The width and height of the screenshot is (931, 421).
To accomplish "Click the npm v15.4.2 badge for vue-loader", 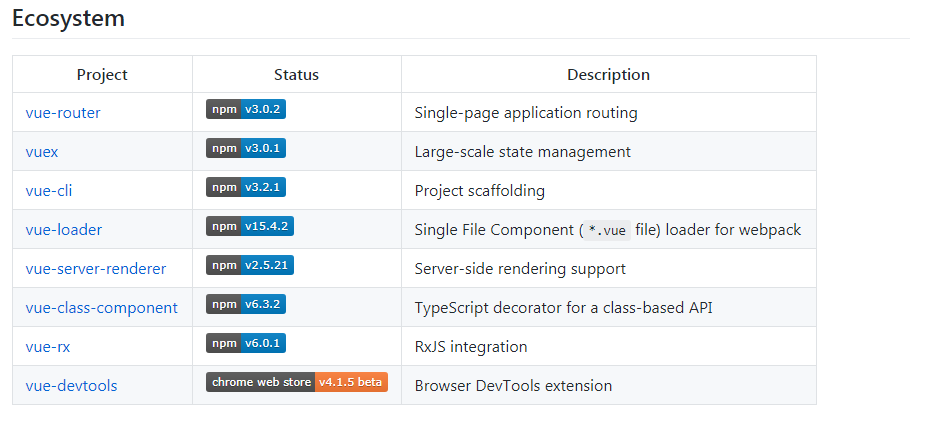I will click(250, 226).
